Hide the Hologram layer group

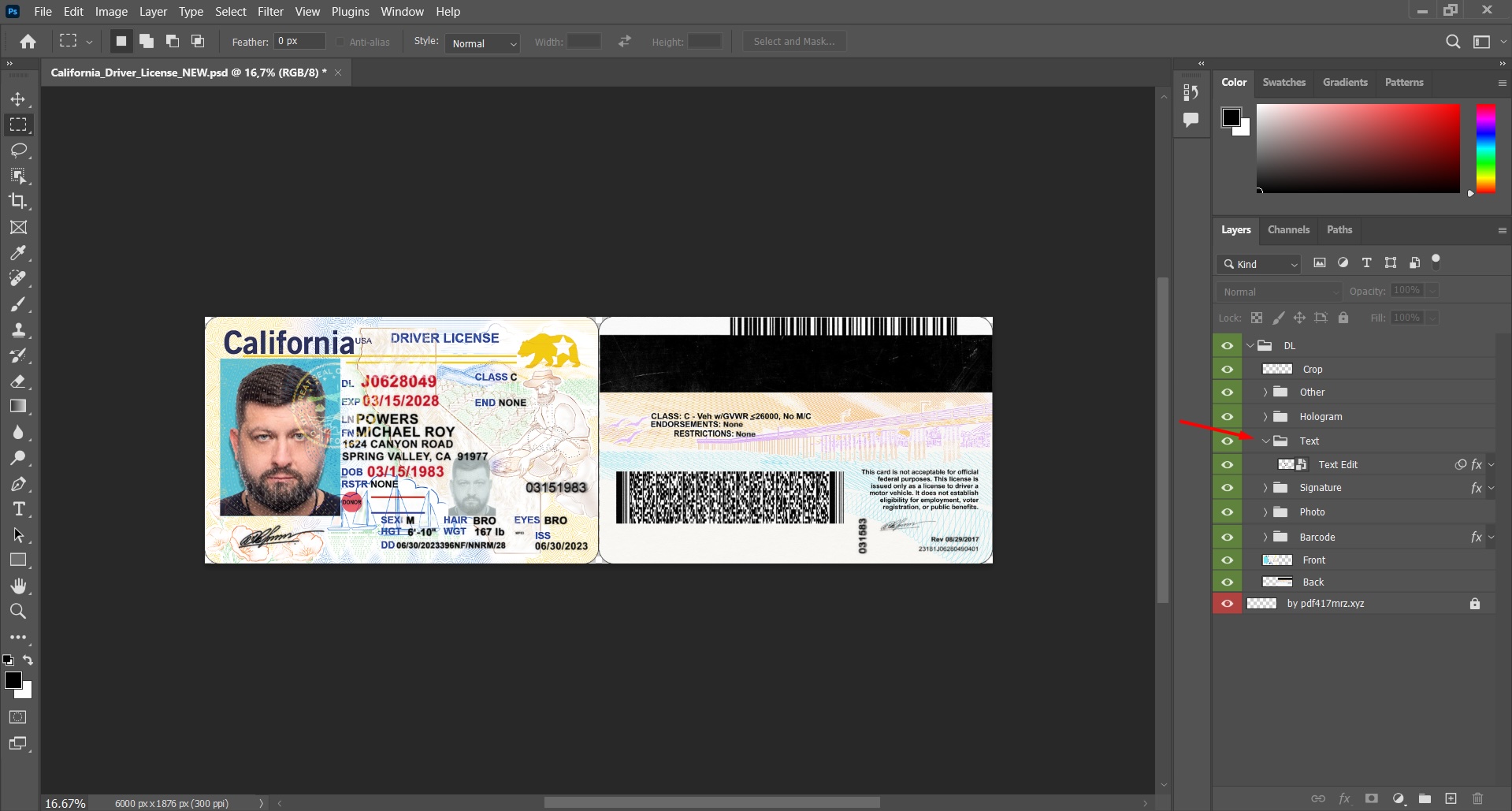pos(1228,416)
